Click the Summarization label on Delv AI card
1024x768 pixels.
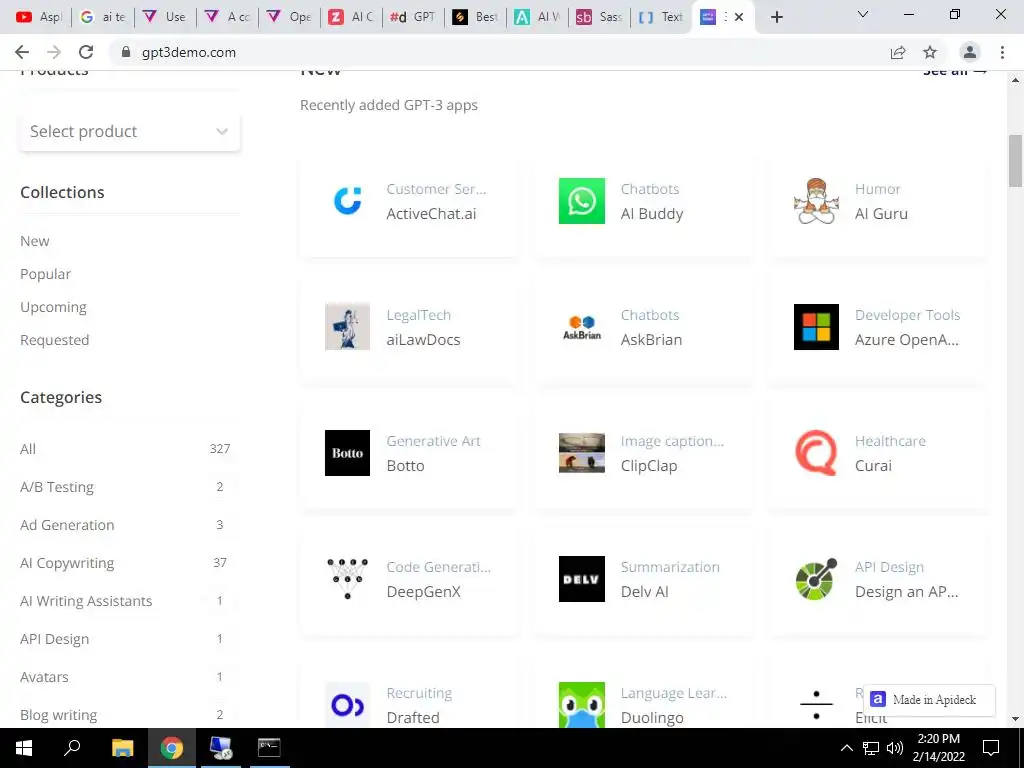670,567
